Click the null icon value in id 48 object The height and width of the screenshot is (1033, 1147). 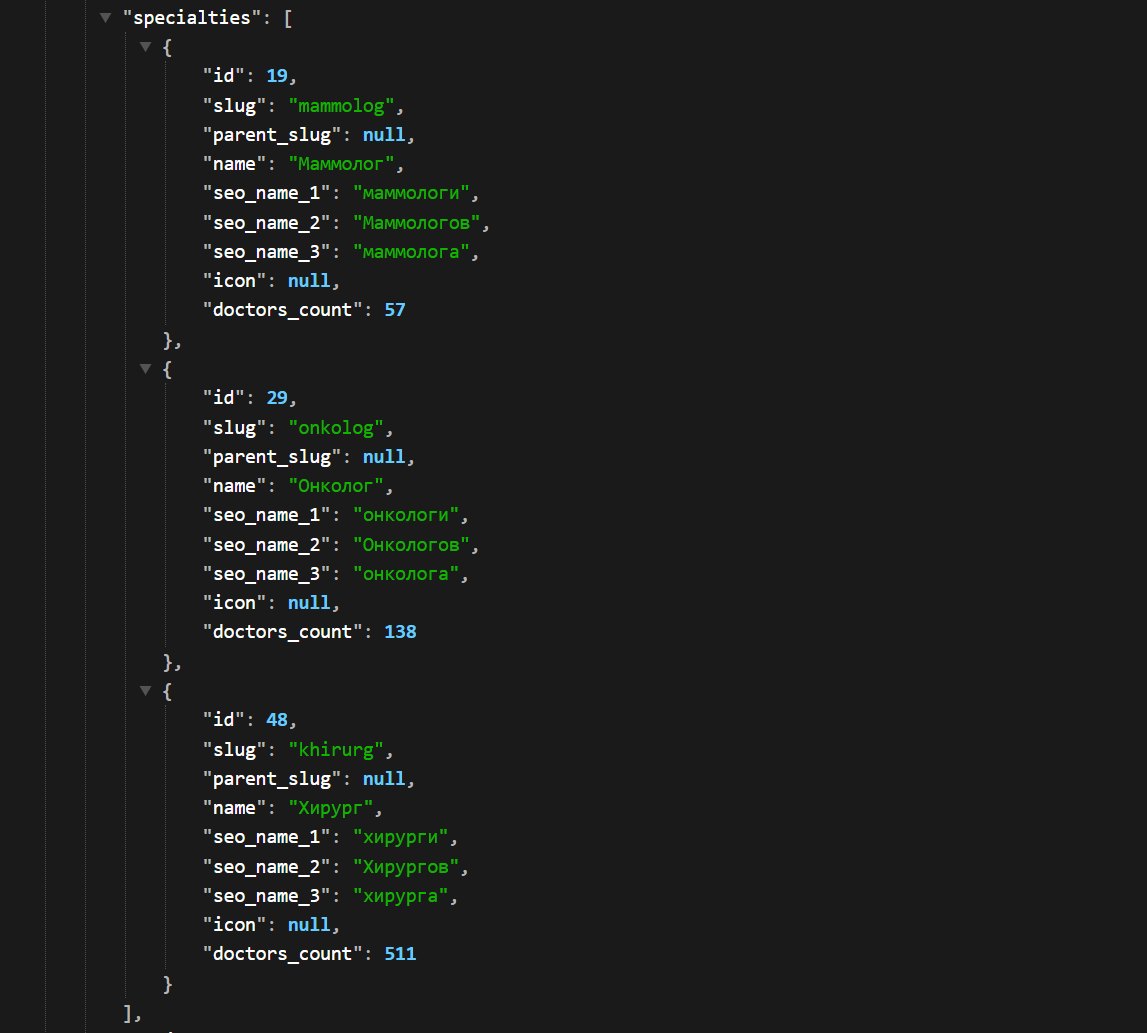[x=309, y=925]
